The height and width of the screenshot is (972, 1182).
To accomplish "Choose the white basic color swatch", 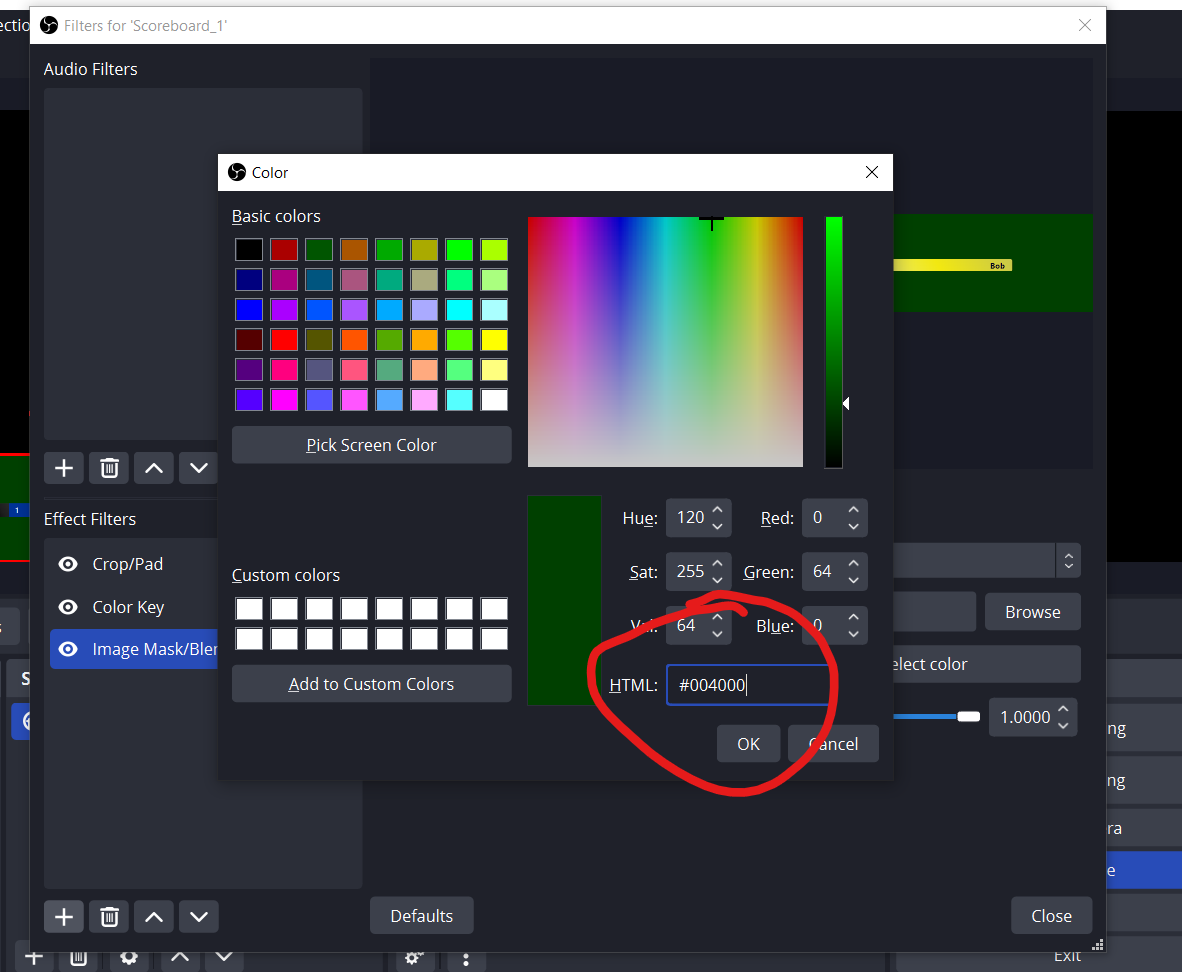I will click(494, 400).
